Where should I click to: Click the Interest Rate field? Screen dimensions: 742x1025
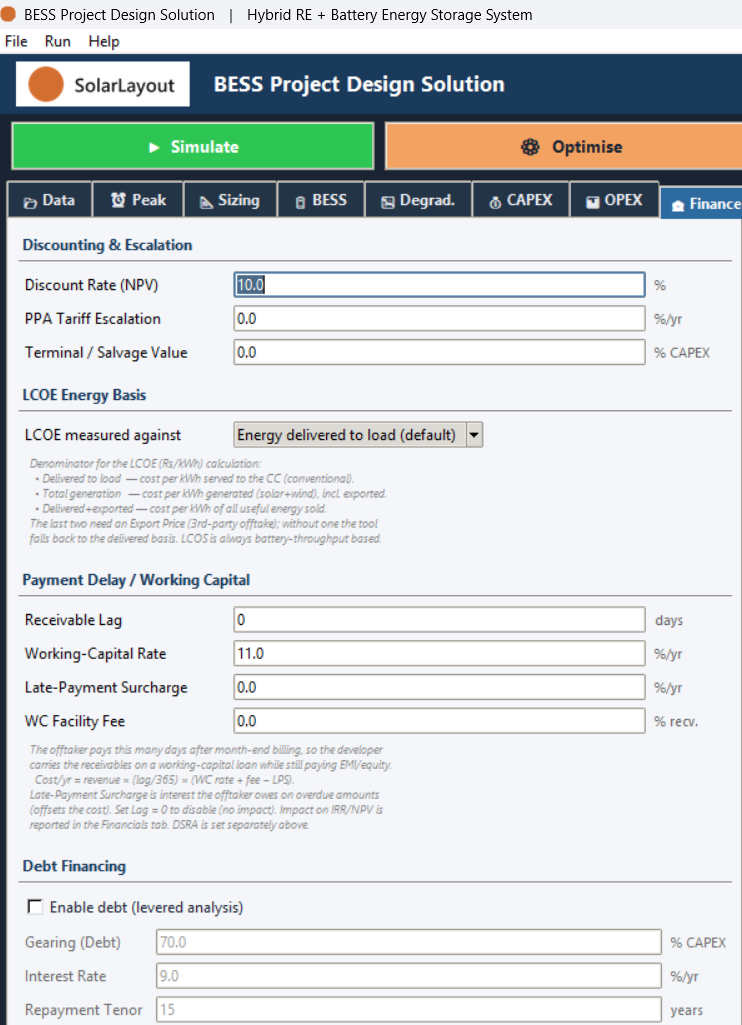tap(409, 977)
